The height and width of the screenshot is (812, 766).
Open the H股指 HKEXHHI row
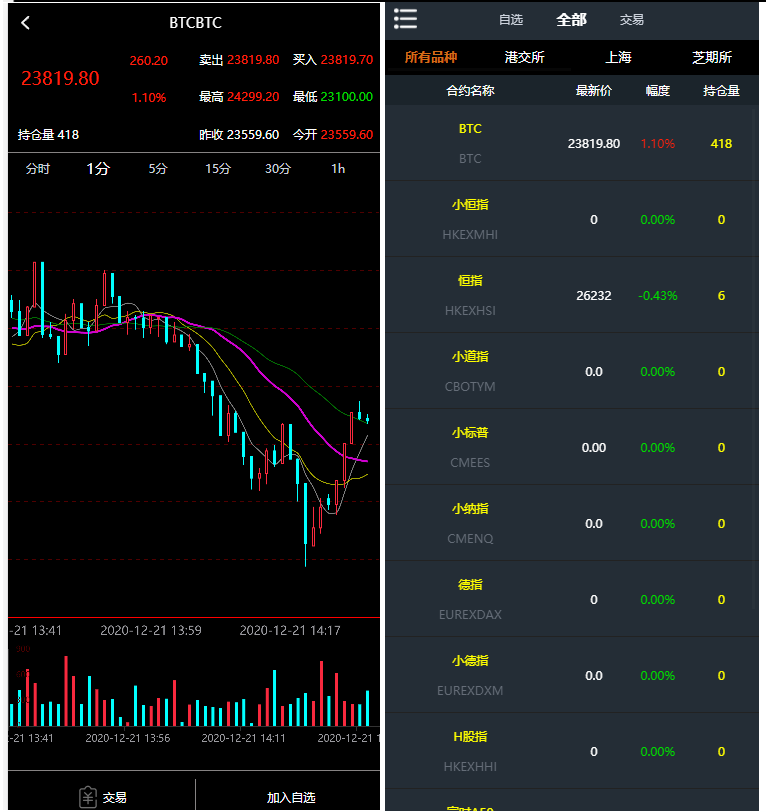click(x=572, y=752)
